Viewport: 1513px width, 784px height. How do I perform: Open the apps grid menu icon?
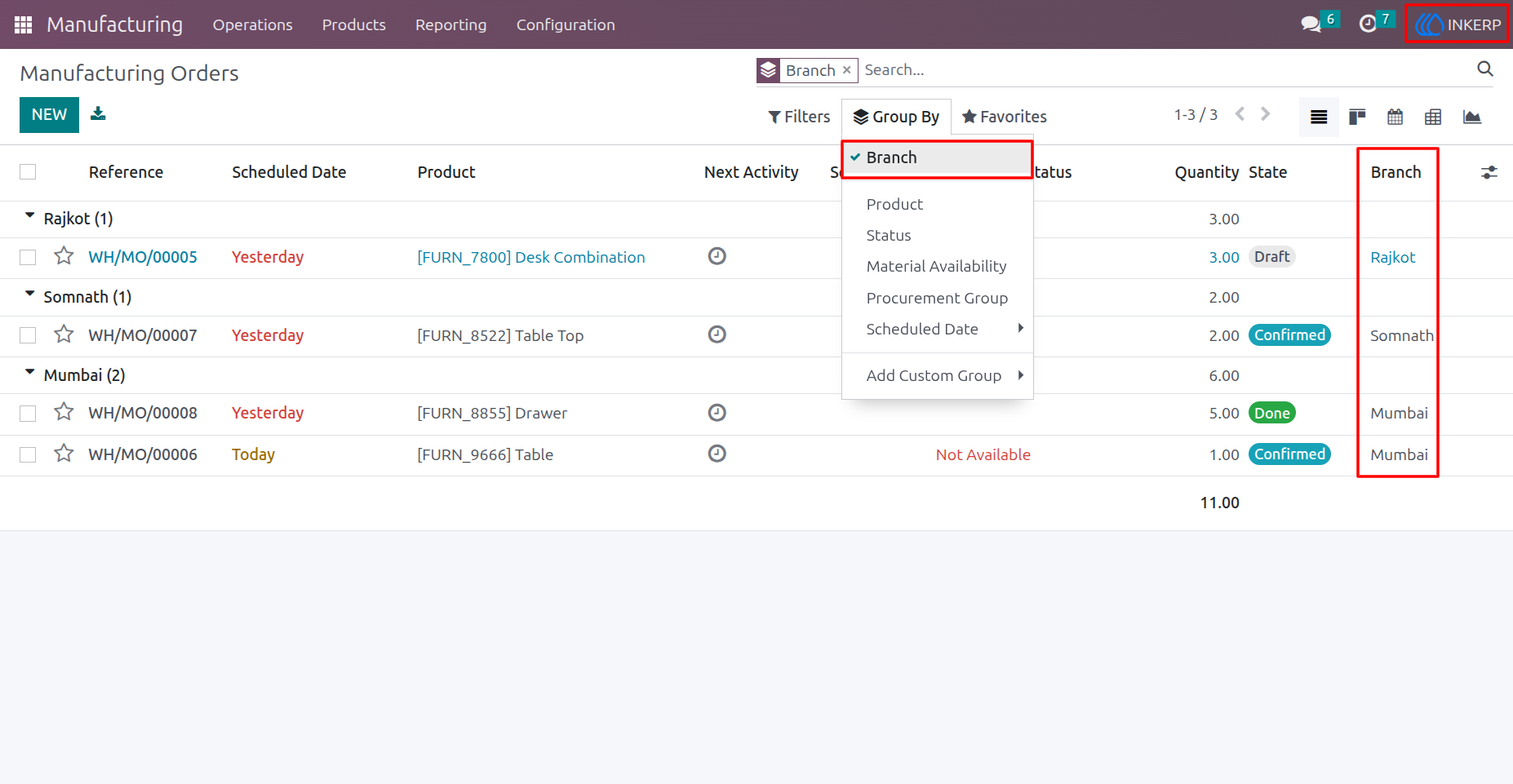point(23,24)
